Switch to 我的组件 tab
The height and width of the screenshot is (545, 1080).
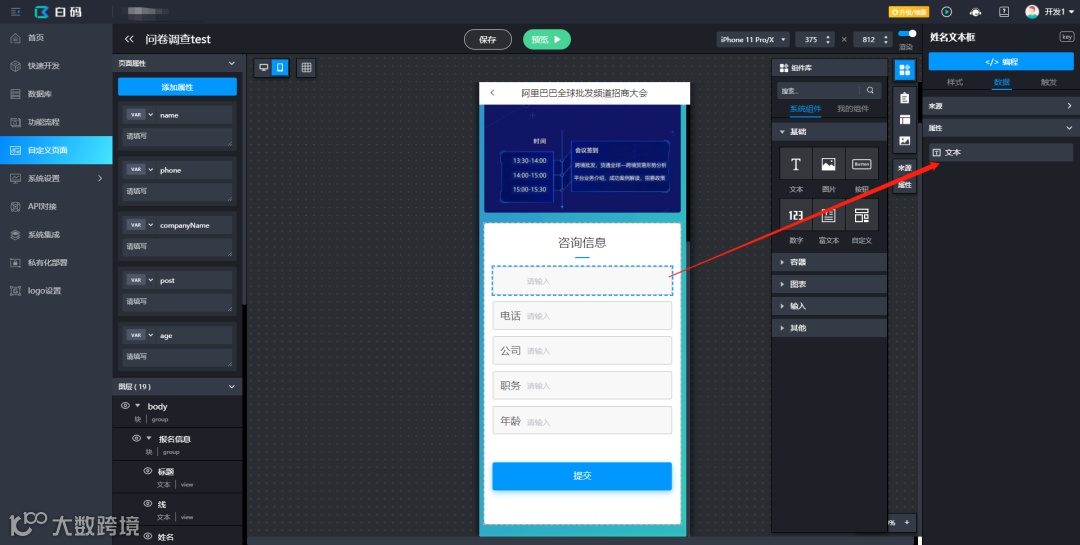[853, 109]
